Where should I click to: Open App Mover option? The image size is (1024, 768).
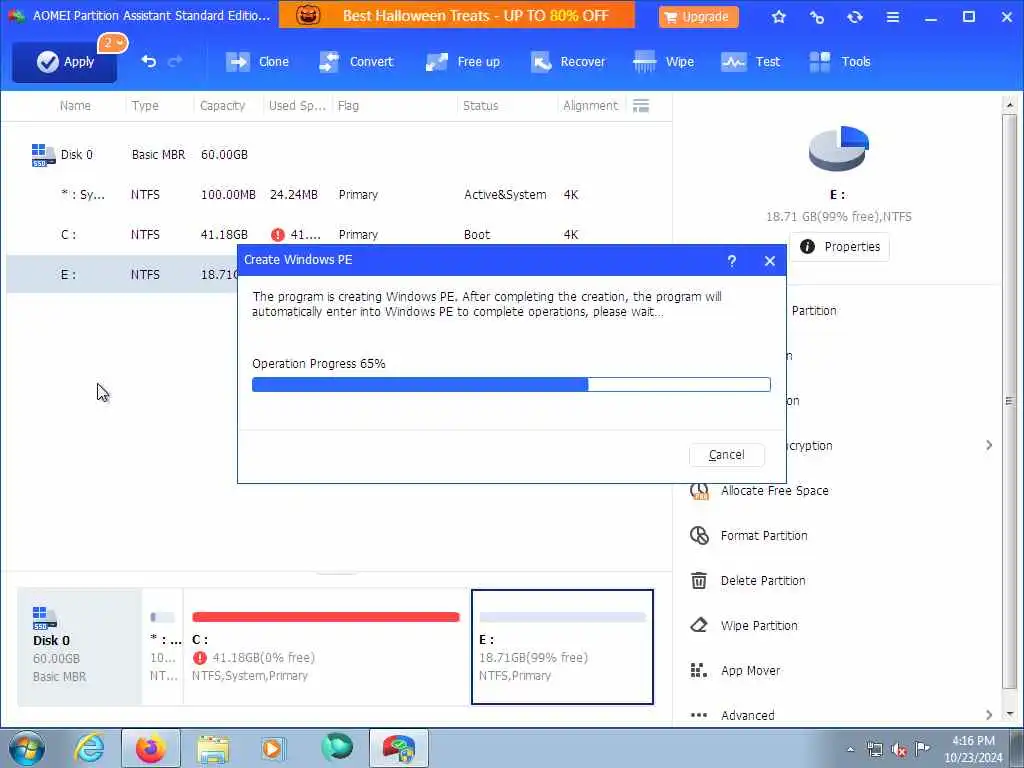click(750, 671)
